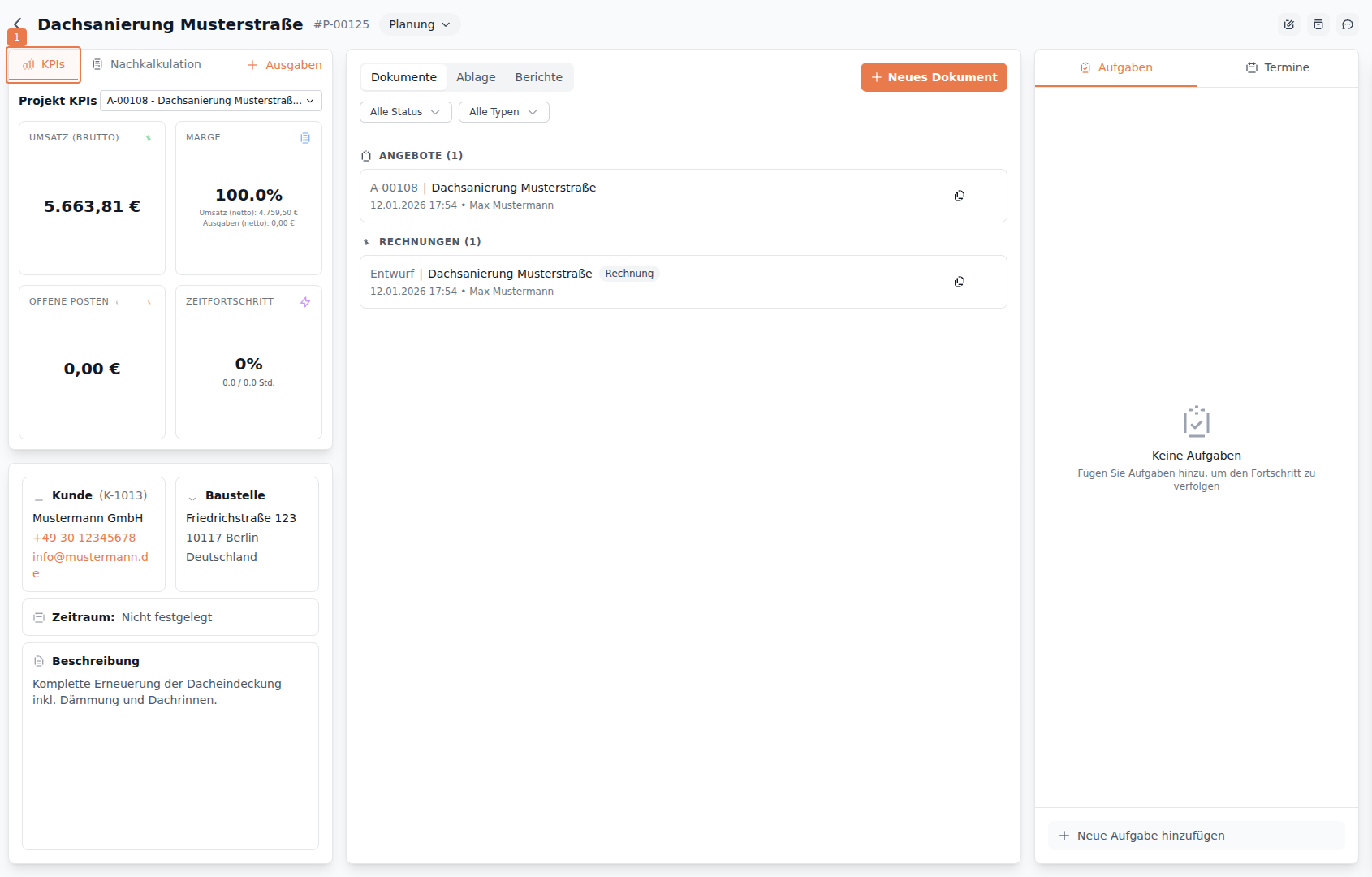Click the back arrow next to project title
Image resolution: width=1372 pixels, height=877 pixels.
17,23
